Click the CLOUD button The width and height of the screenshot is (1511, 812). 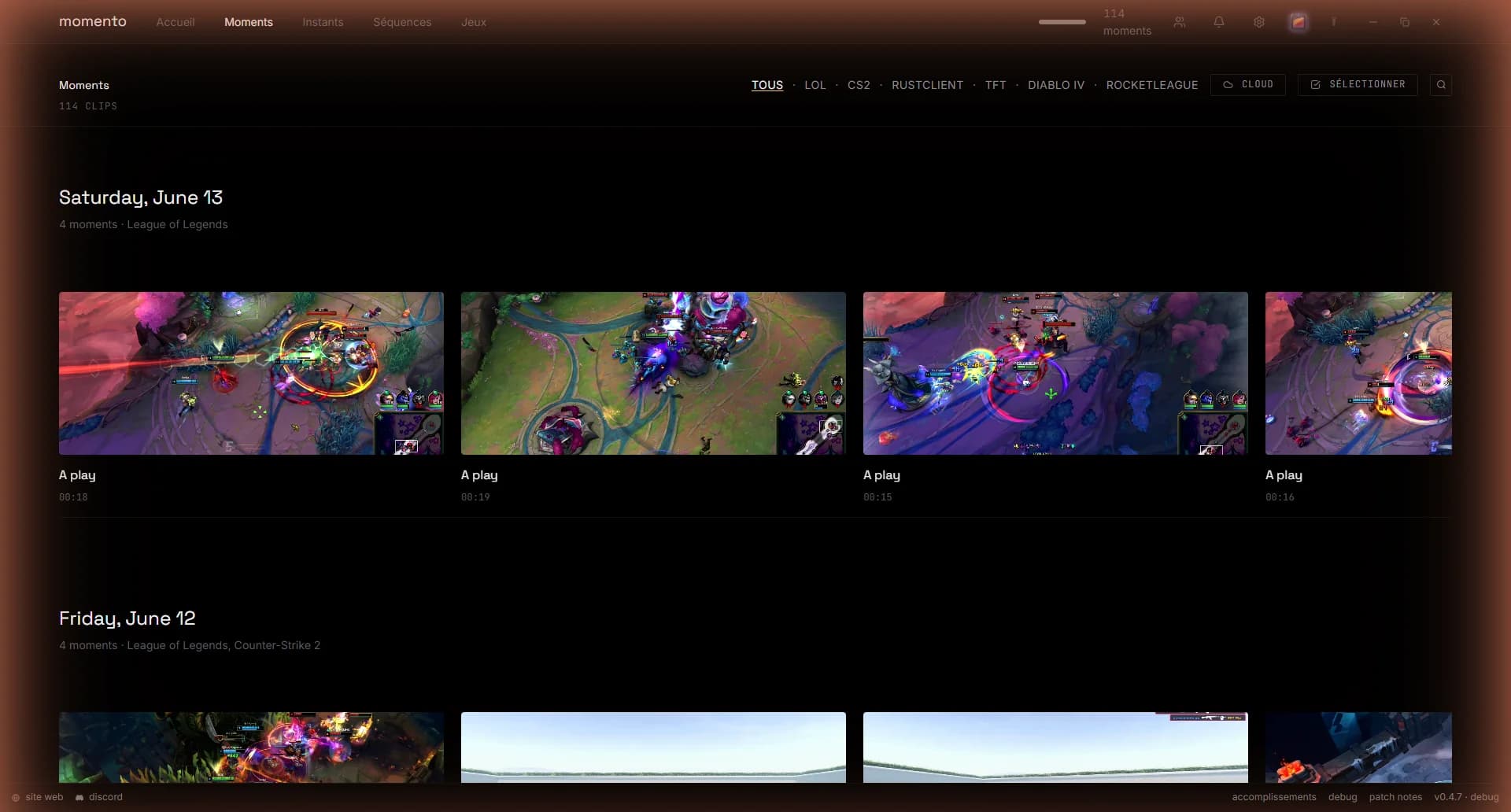click(1248, 85)
